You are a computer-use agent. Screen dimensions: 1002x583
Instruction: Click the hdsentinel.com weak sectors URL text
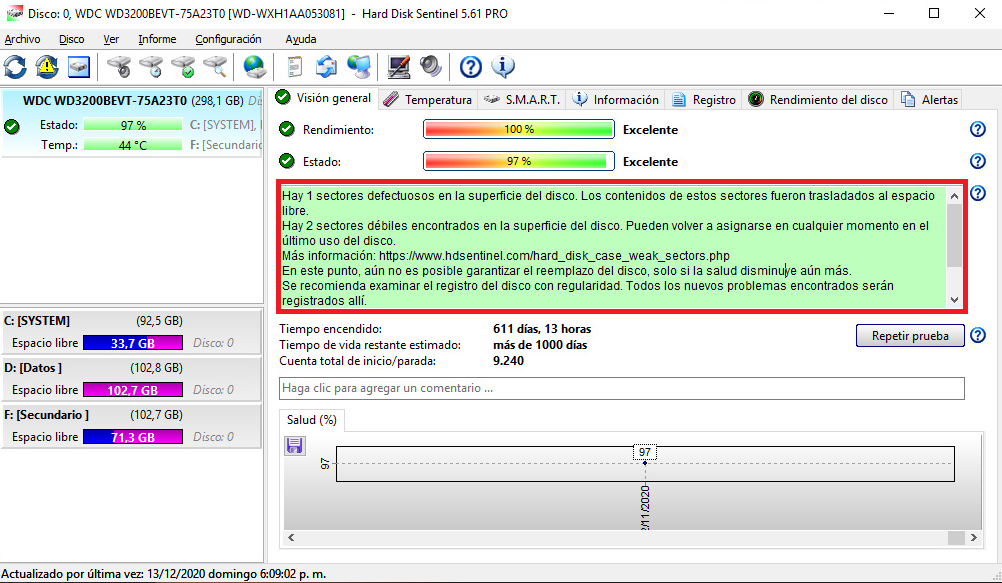(554, 256)
